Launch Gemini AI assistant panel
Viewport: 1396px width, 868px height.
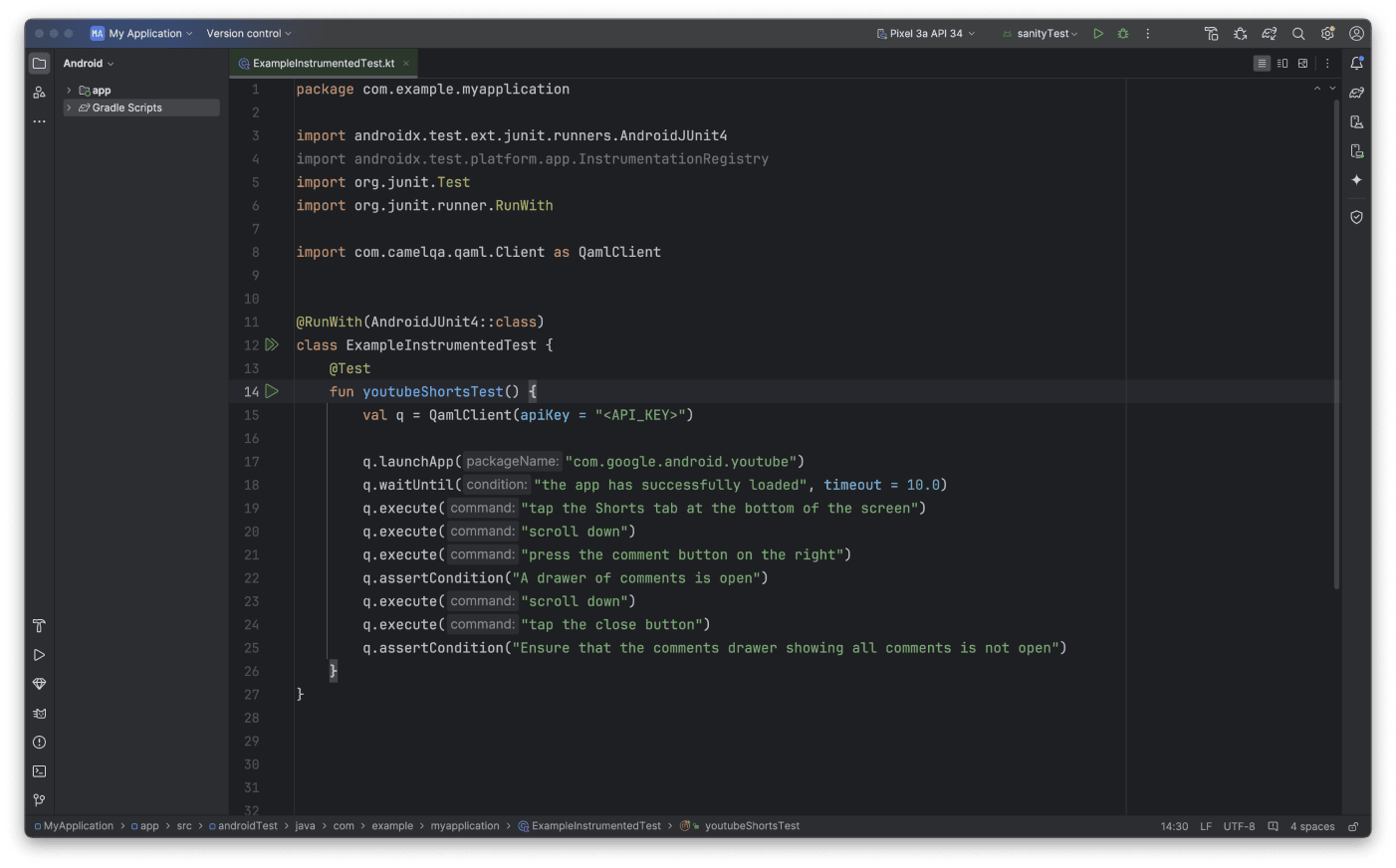(1356, 180)
